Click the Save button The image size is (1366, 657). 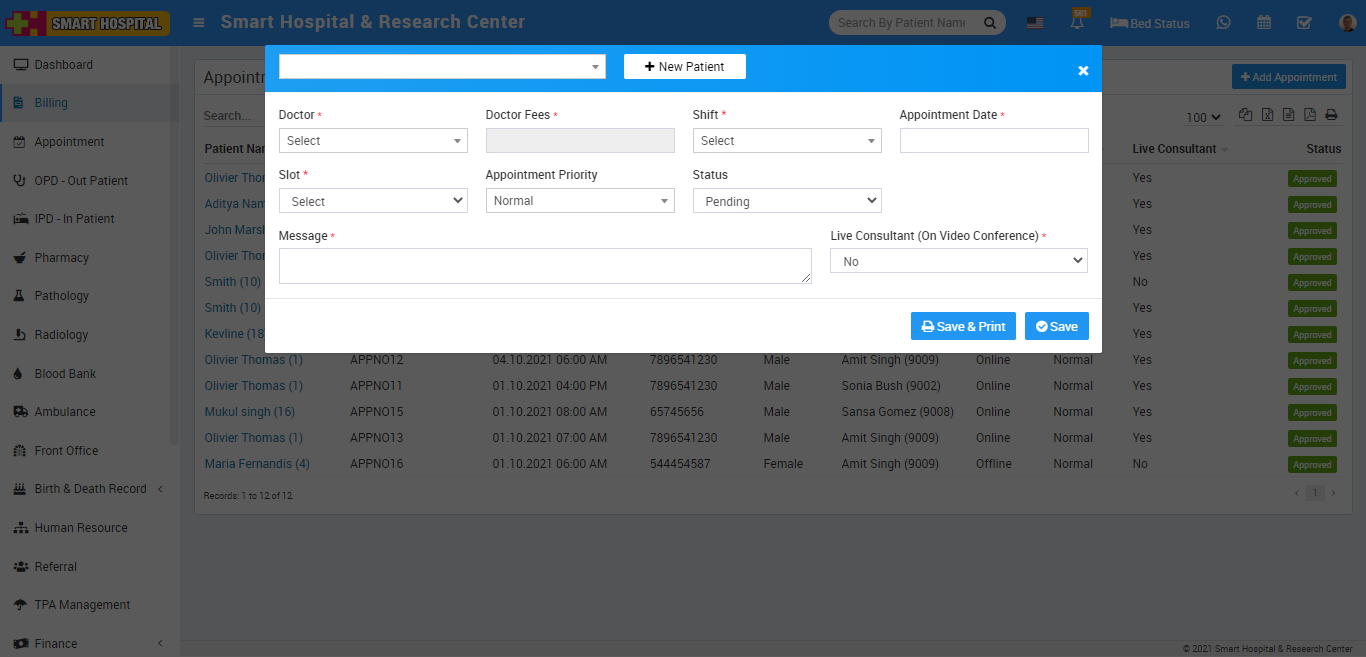point(1057,326)
